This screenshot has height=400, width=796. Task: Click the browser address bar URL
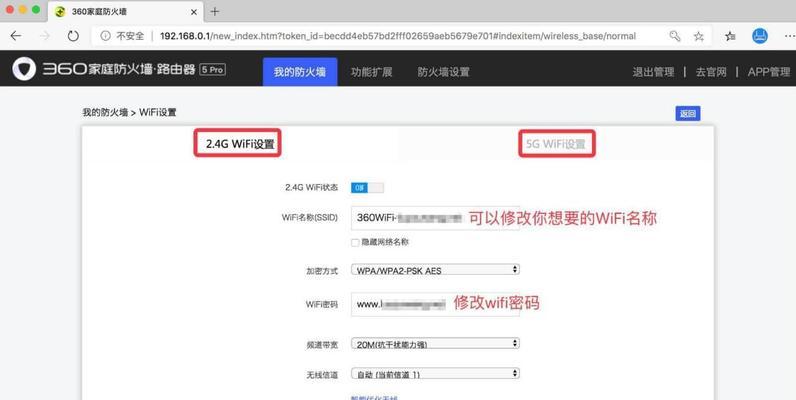(x=397, y=36)
